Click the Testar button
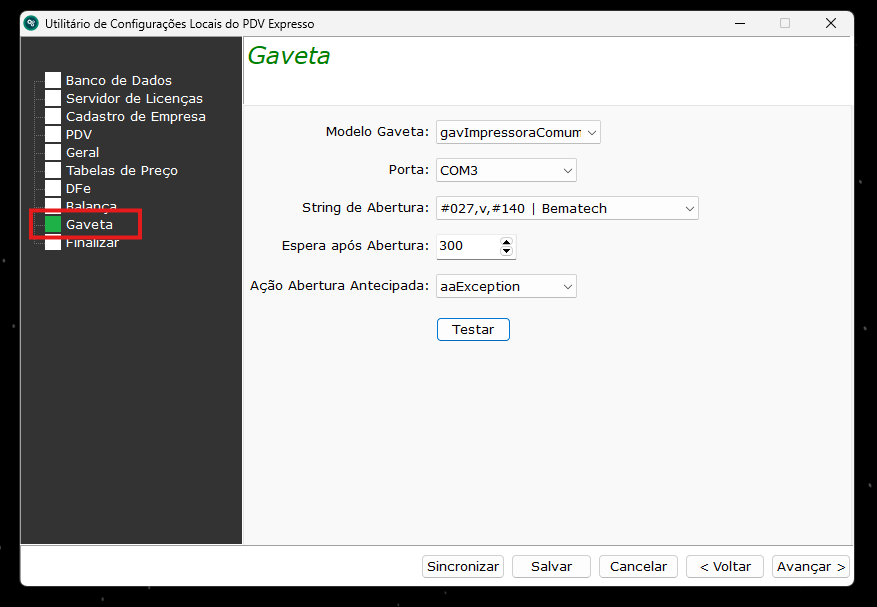This screenshot has height=607, width=877. (x=473, y=329)
